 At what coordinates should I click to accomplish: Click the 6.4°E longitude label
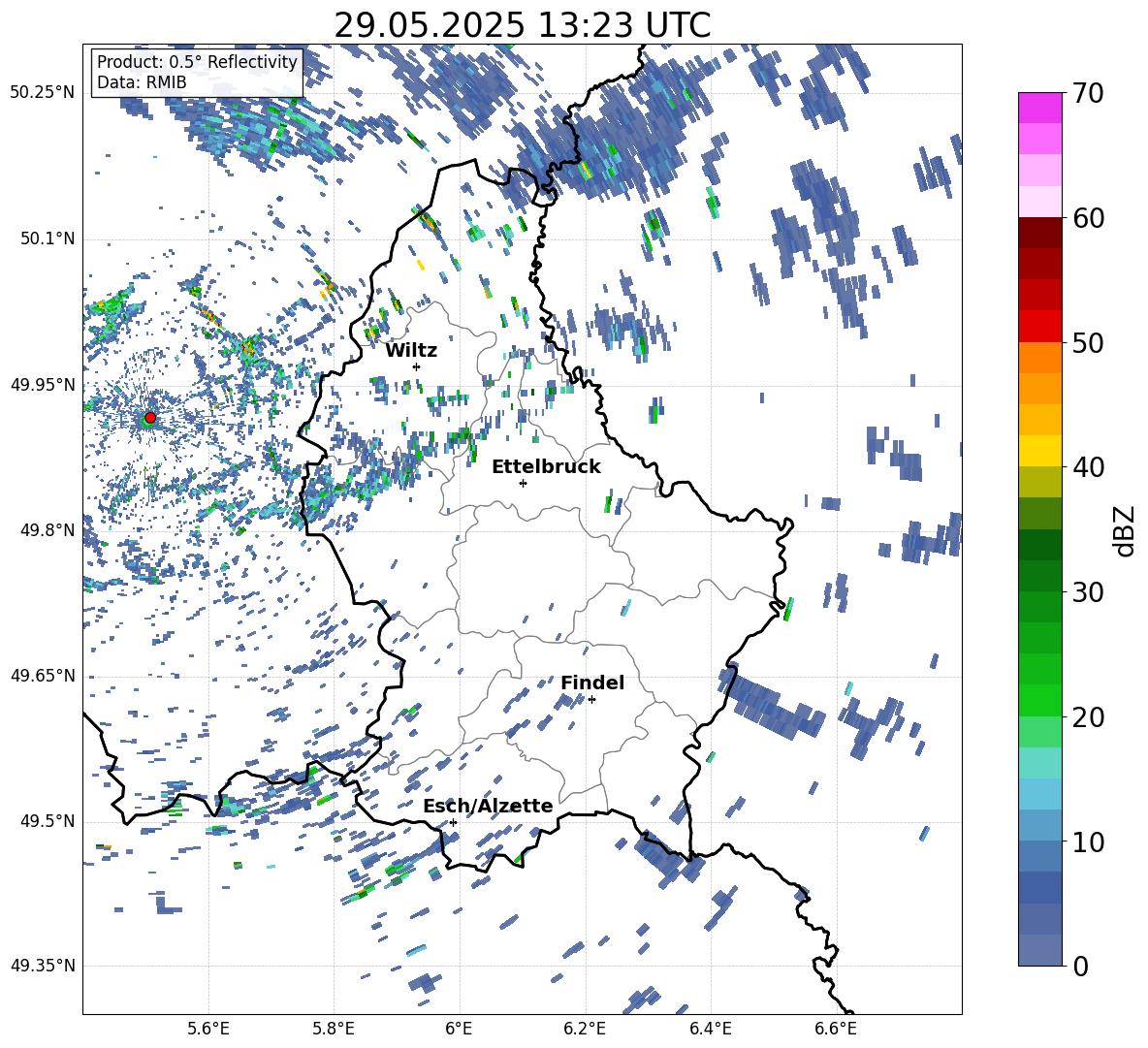(710, 1029)
